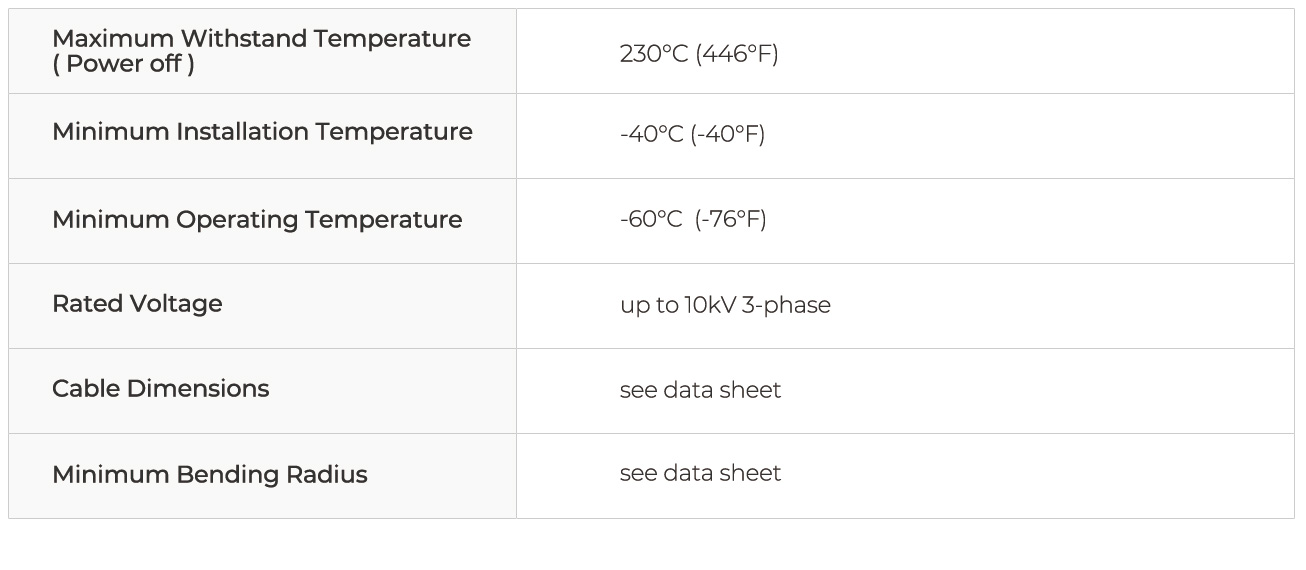Click 'see data sheet' beside Minimum Bending Radius
This screenshot has width=1306, height=570.
tap(700, 473)
